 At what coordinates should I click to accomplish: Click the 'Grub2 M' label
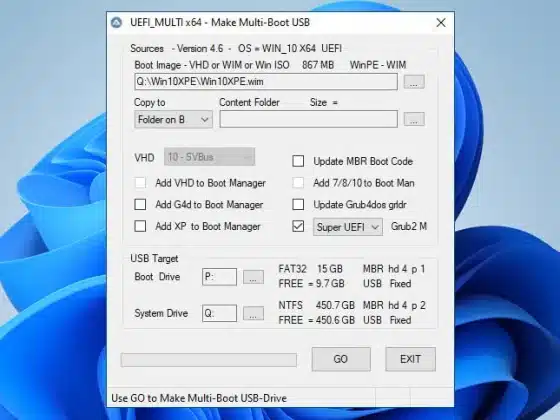pyautogui.click(x=409, y=226)
